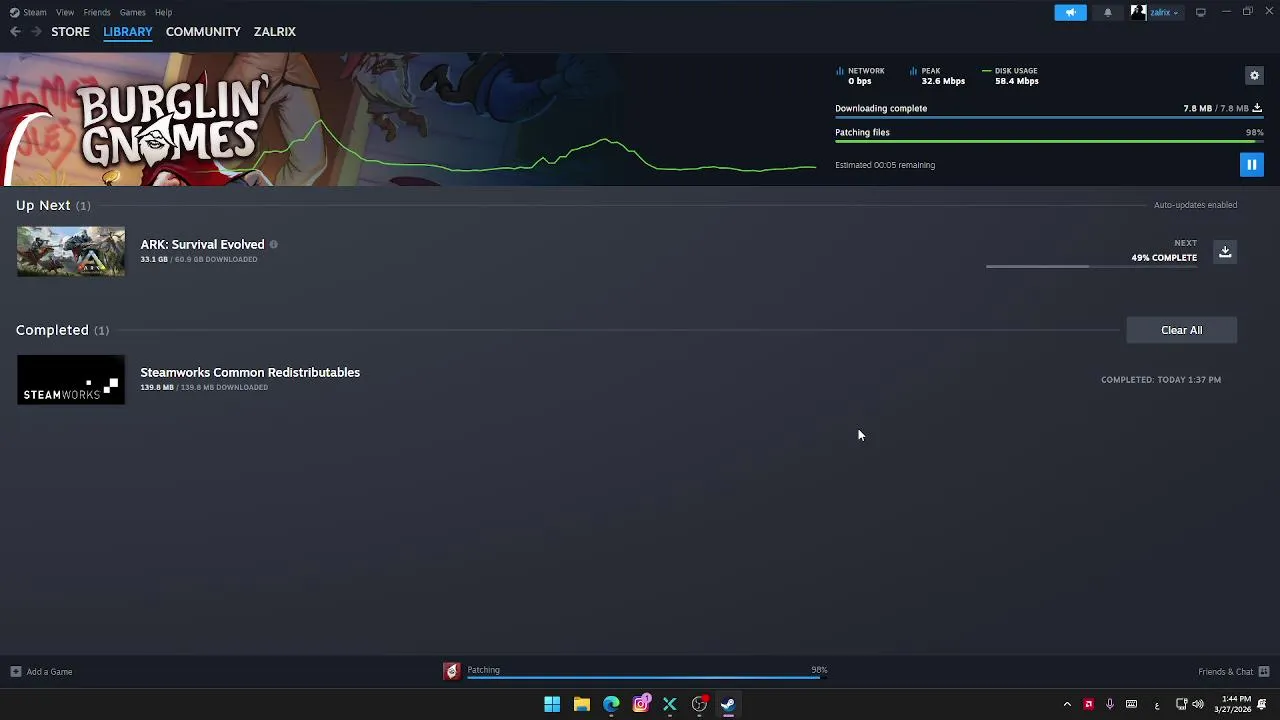This screenshot has height=720, width=1280.
Task: Enter Big Picture mode via monitor icon
Action: (x=1201, y=12)
